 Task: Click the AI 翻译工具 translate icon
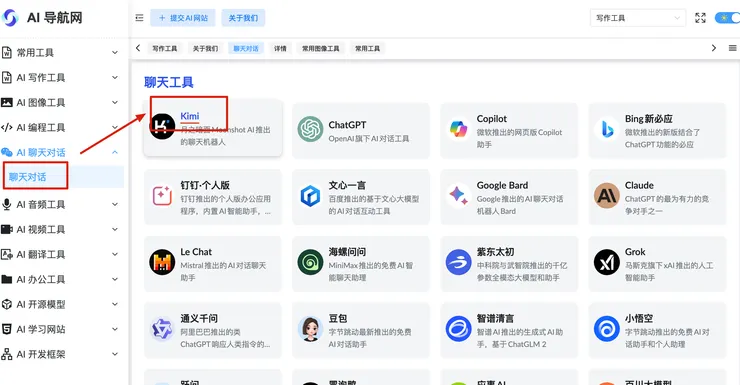pos(7,254)
